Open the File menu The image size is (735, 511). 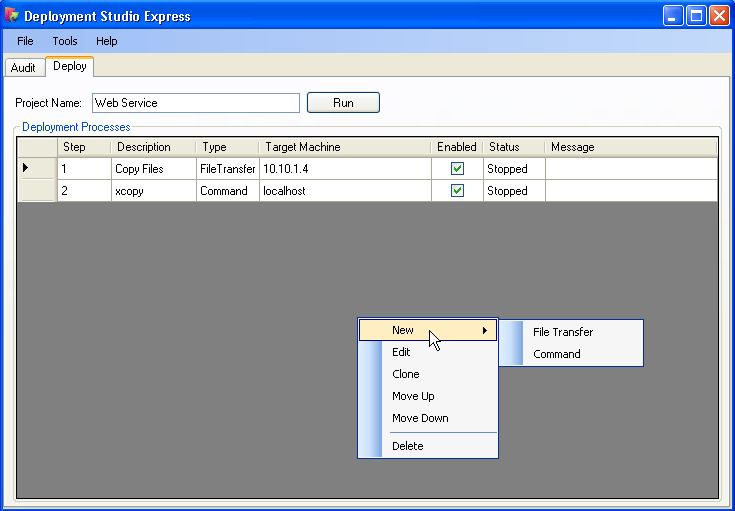tap(25, 41)
